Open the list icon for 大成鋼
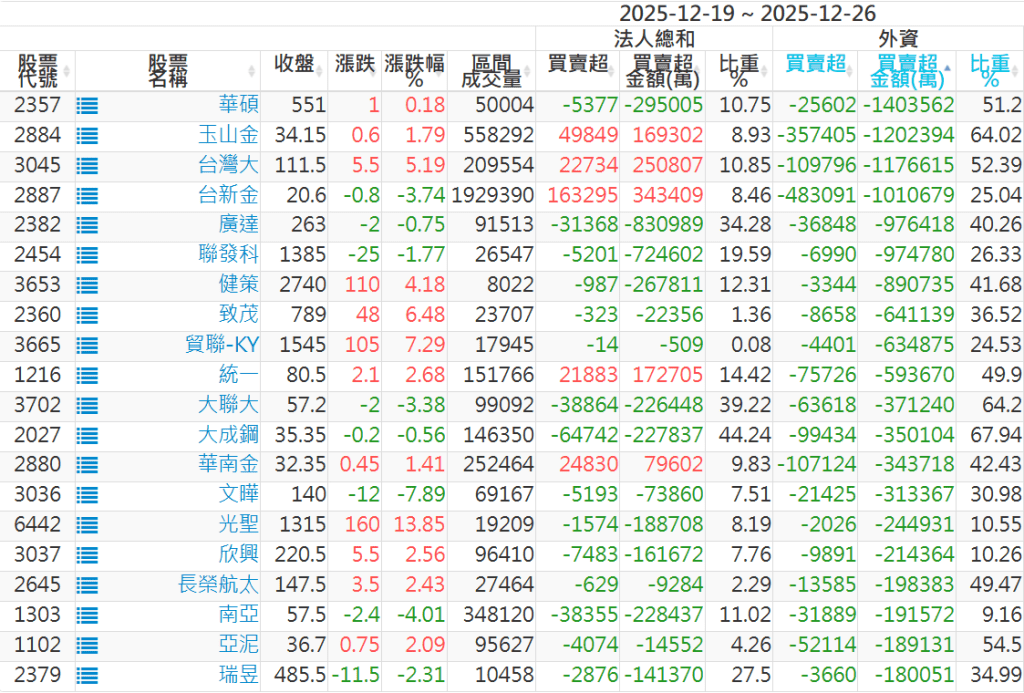The height and width of the screenshot is (693, 1024). [x=87, y=435]
